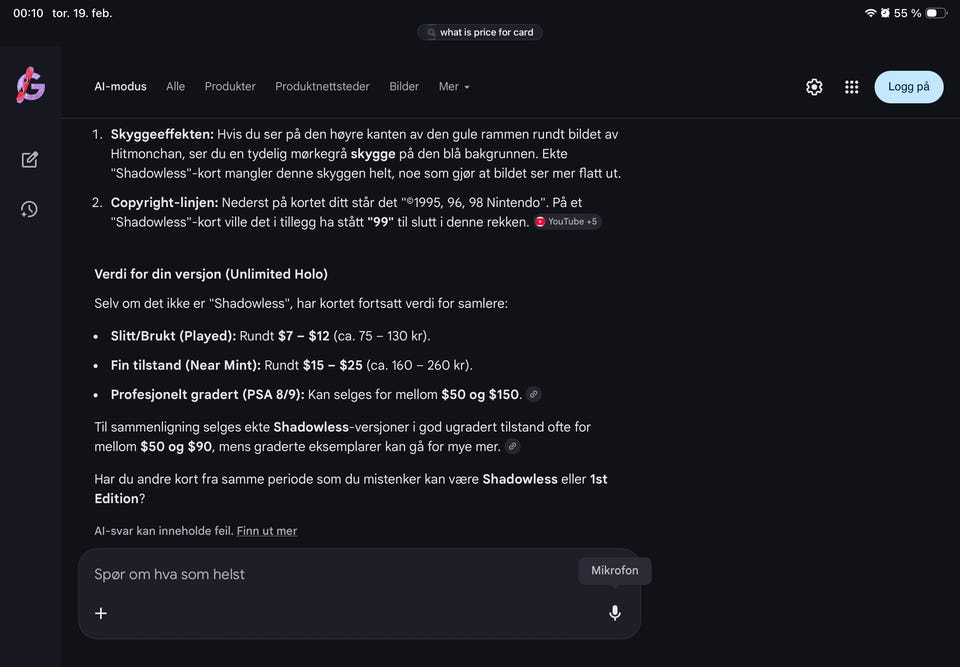Follow the 'Finn ut mer' link

[267, 531]
